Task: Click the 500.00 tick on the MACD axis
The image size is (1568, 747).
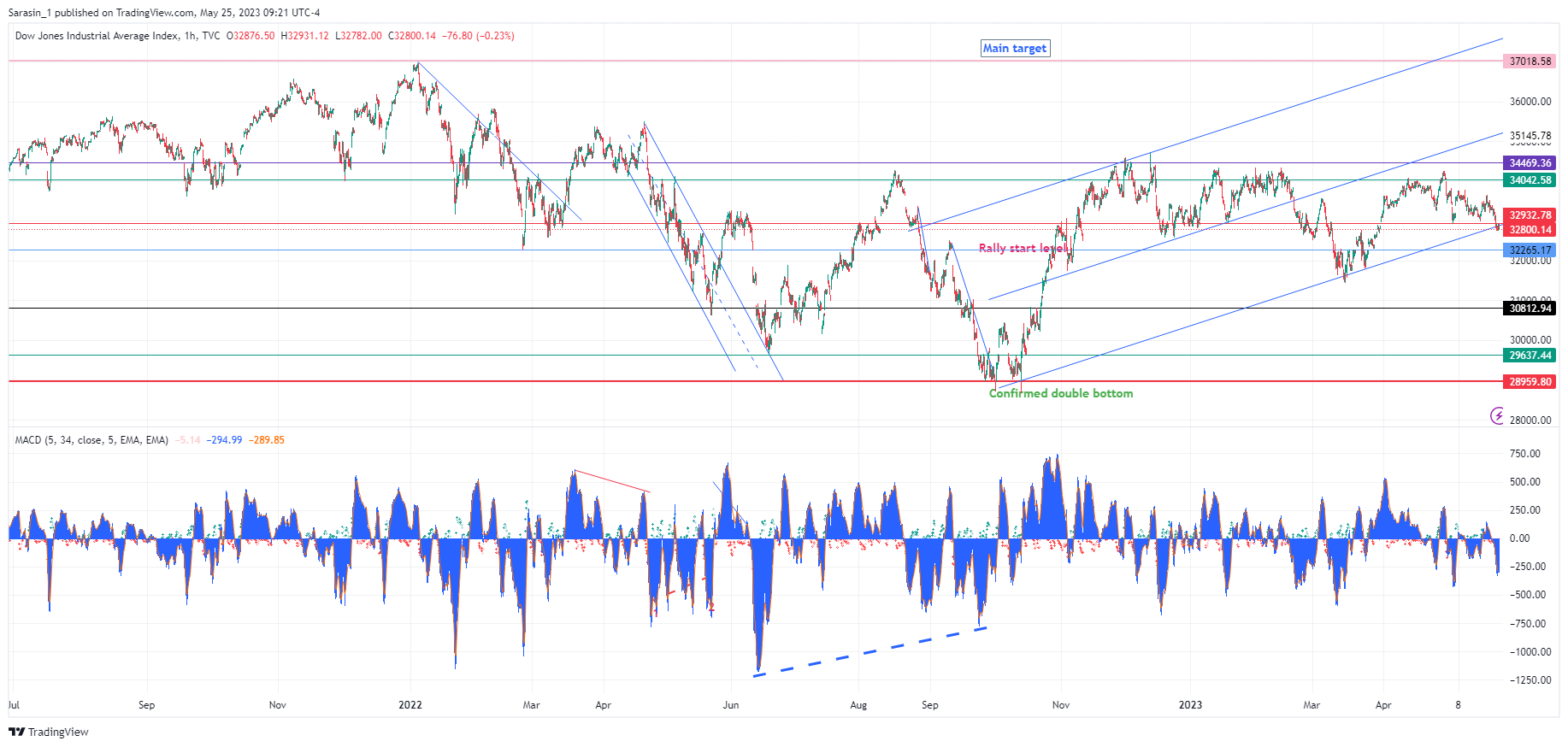Action: (1525, 482)
